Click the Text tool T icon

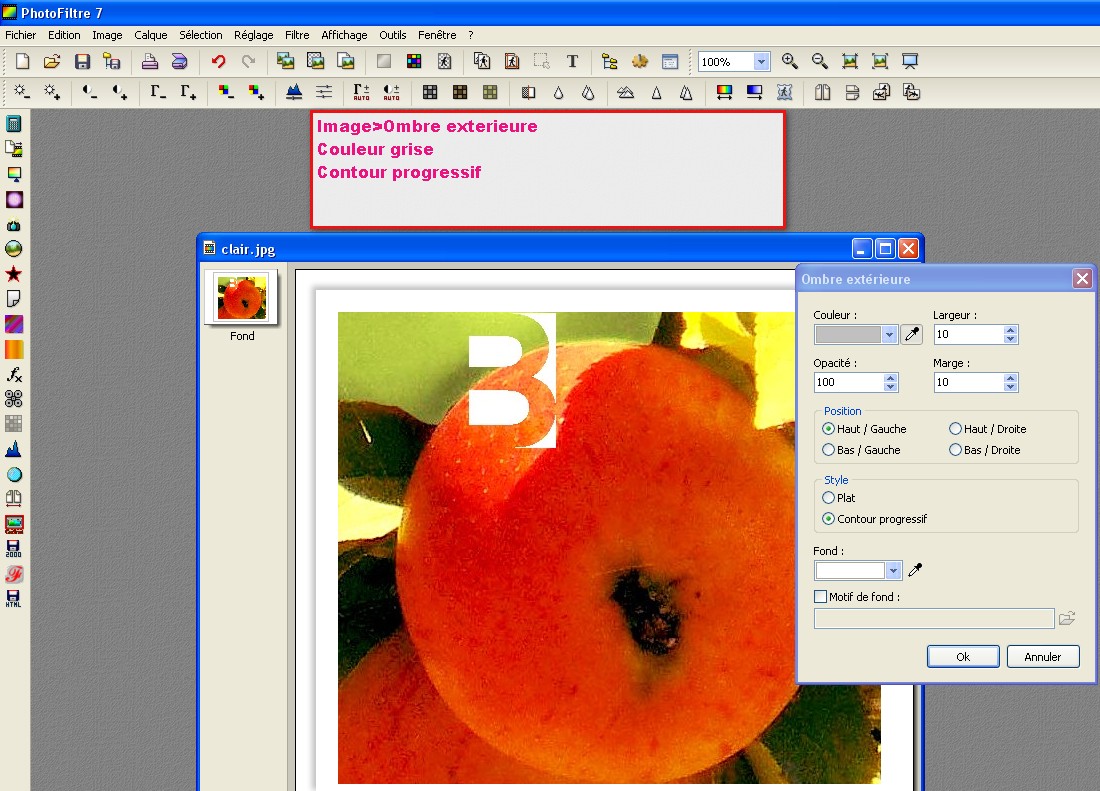click(x=572, y=62)
